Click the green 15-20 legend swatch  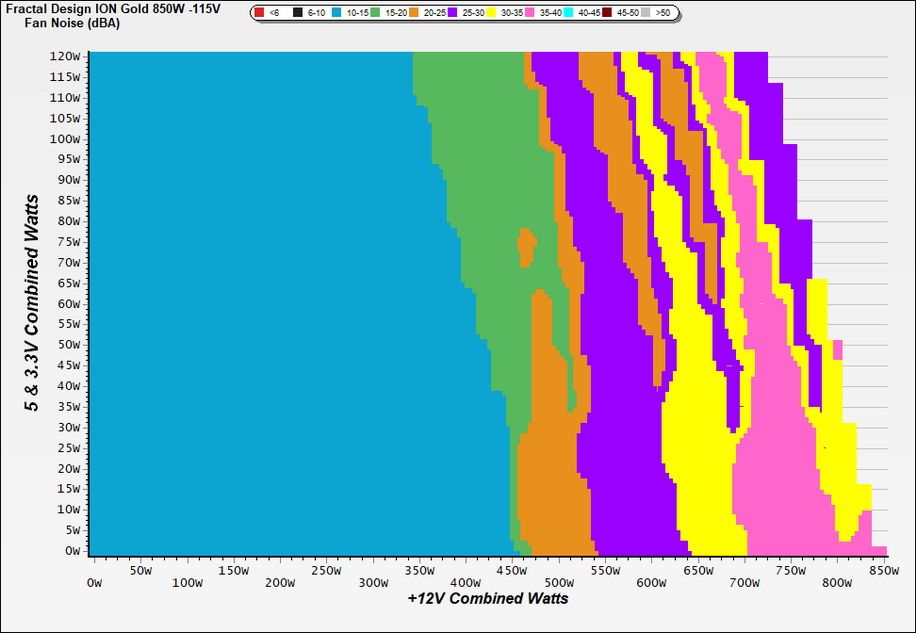375,12
